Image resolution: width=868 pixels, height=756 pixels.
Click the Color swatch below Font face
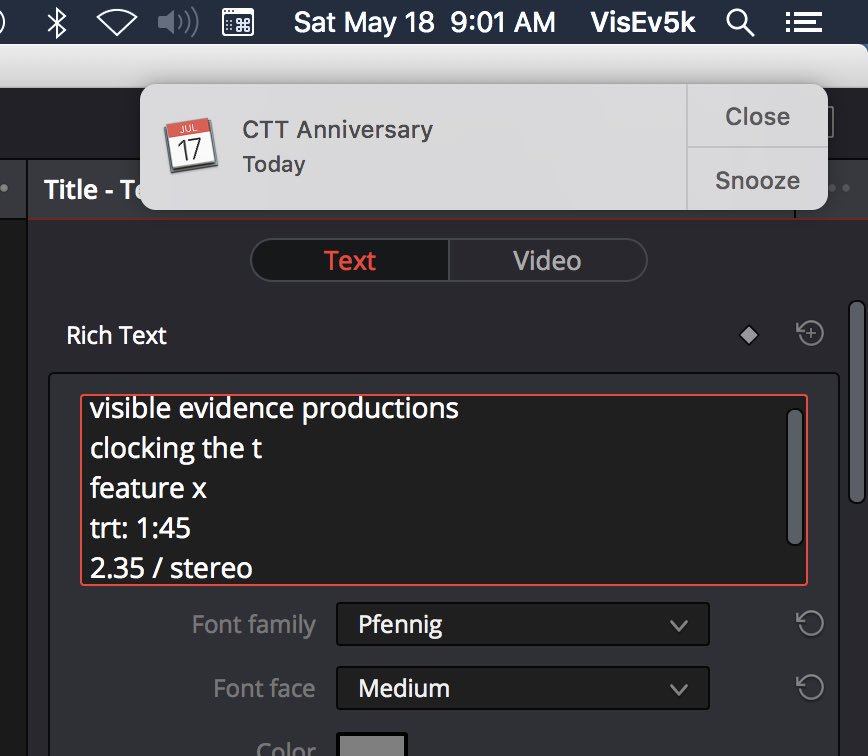373,746
